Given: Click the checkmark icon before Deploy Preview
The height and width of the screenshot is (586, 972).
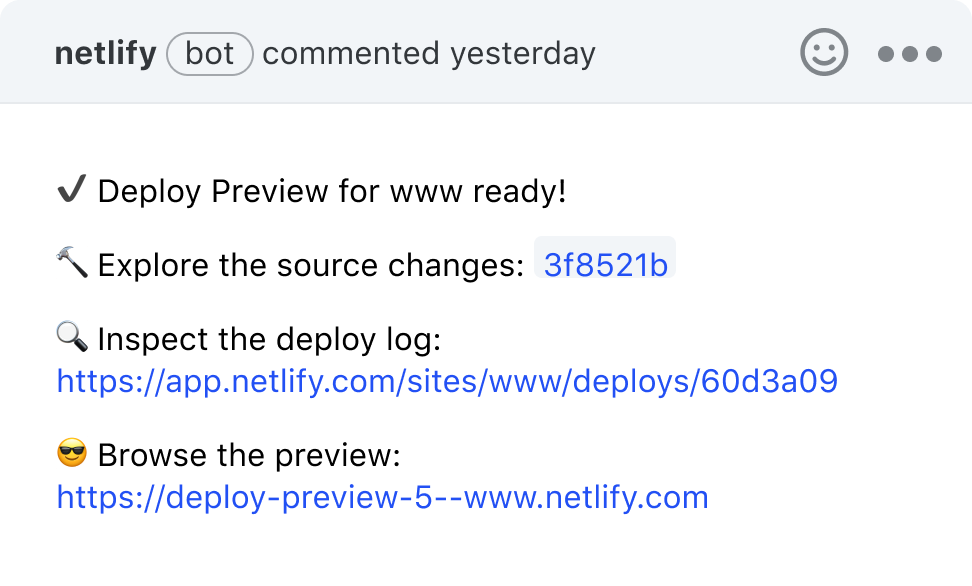Looking at the screenshot, I should [x=70, y=189].
